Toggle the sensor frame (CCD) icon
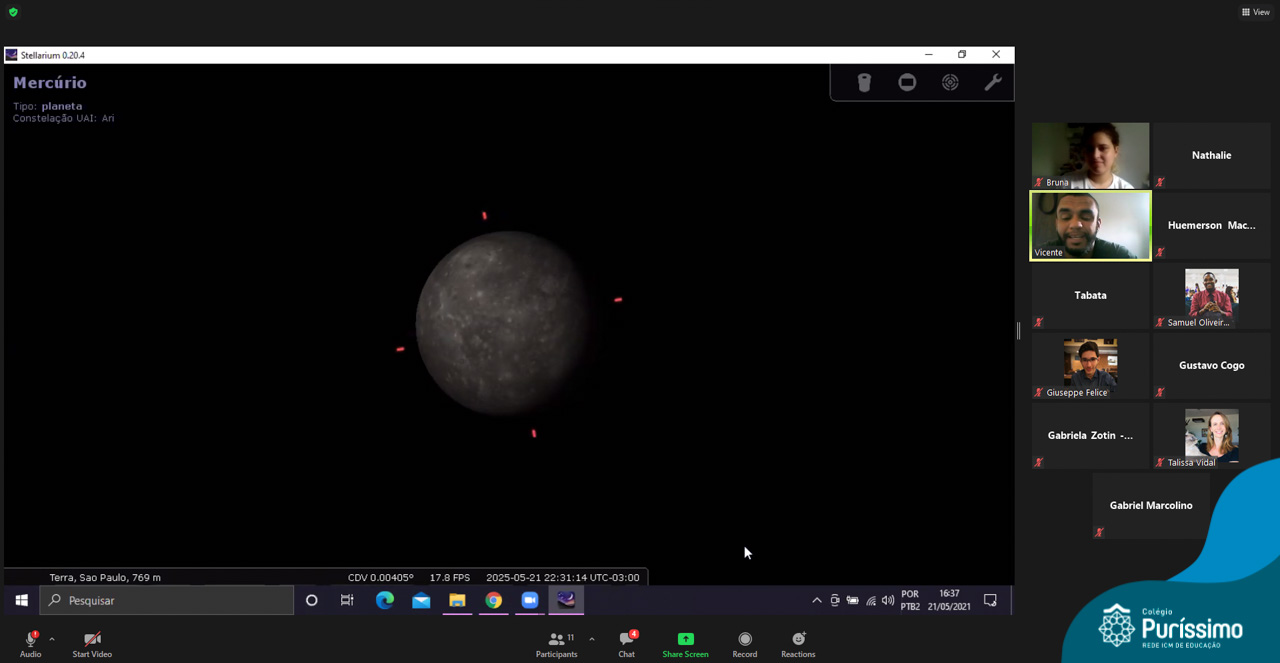Screen dimensions: 1280x663 pos(907,83)
